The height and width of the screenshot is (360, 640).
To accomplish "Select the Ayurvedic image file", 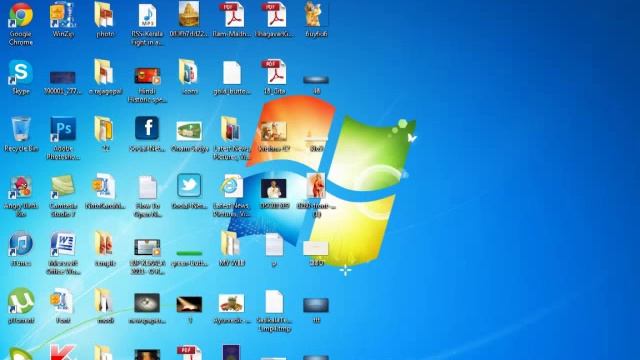I will (x=231, y=303).
